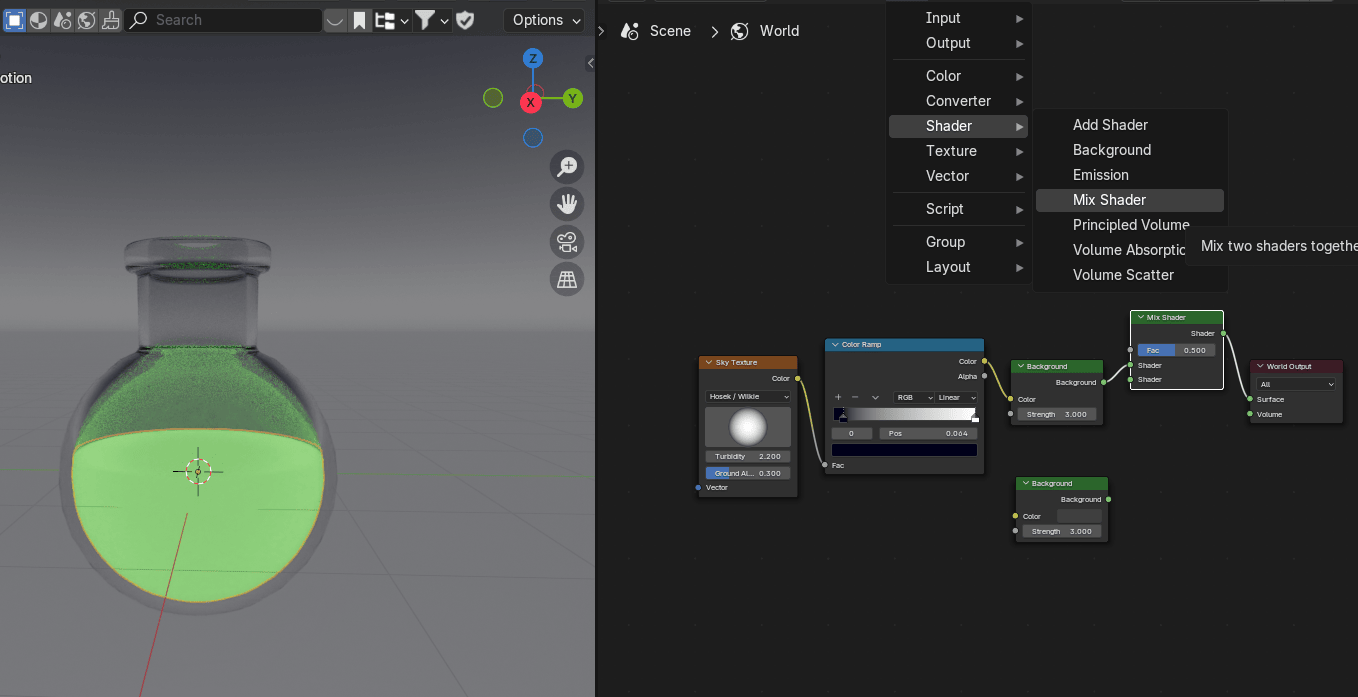Click the blue Z axis gizmo ball
Viewport: 1358px width, 697px height.
533,59
